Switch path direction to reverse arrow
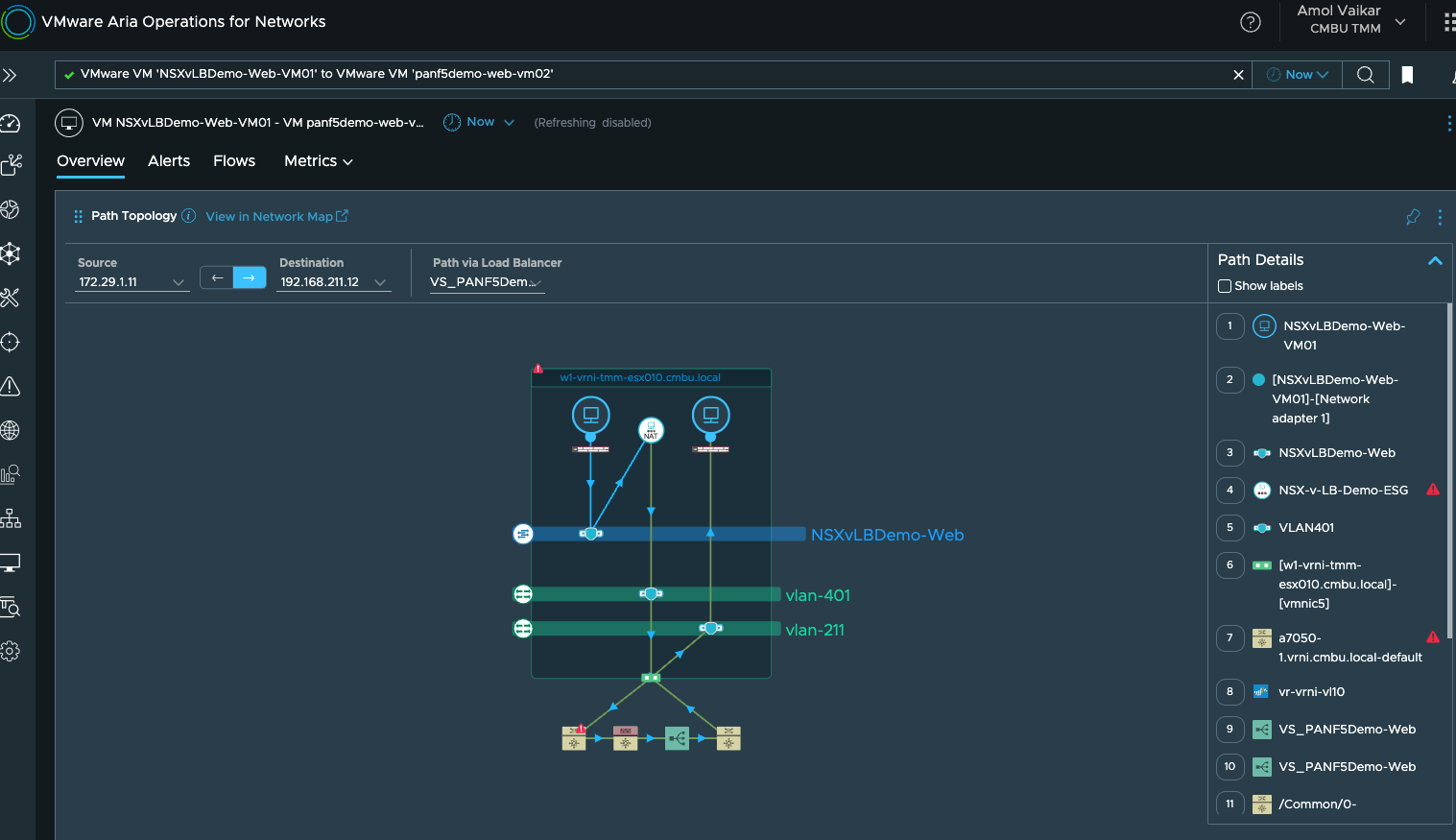Viewport: 1456px width, 840px height. tap(217, 277)
